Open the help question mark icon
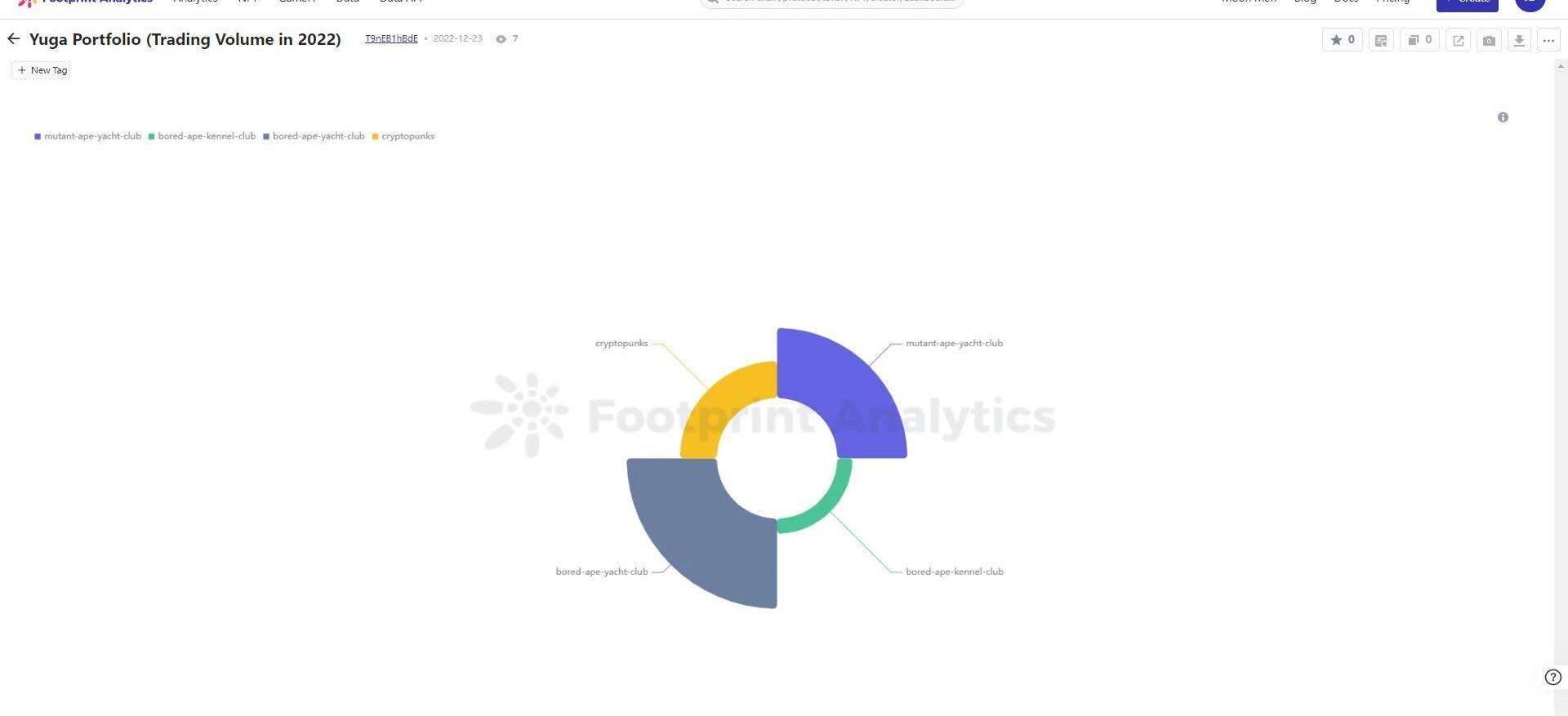The width and height of the screenshot is (1568, 716). [1552, 677]
